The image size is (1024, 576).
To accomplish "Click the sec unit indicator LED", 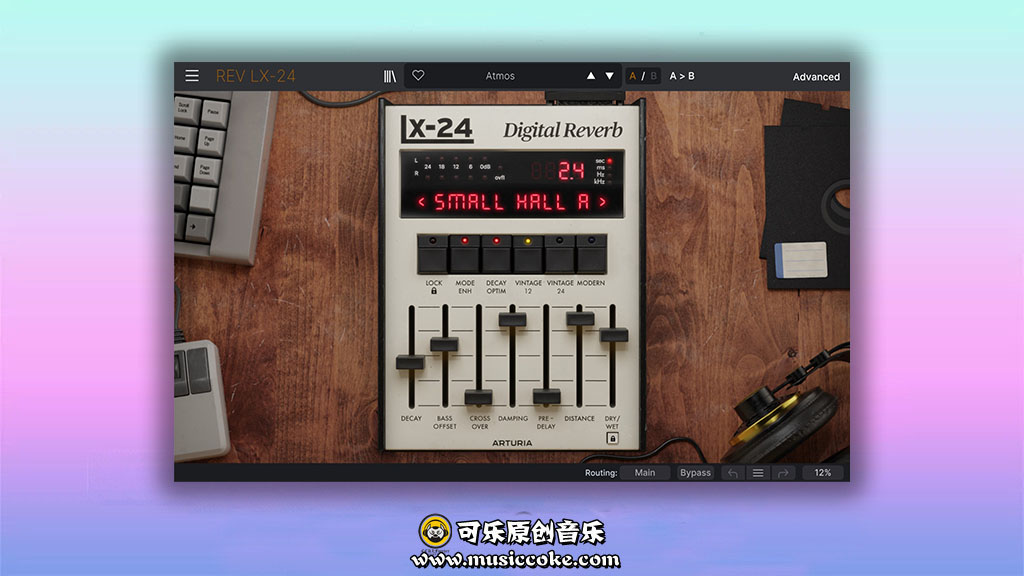I will 609,161.
